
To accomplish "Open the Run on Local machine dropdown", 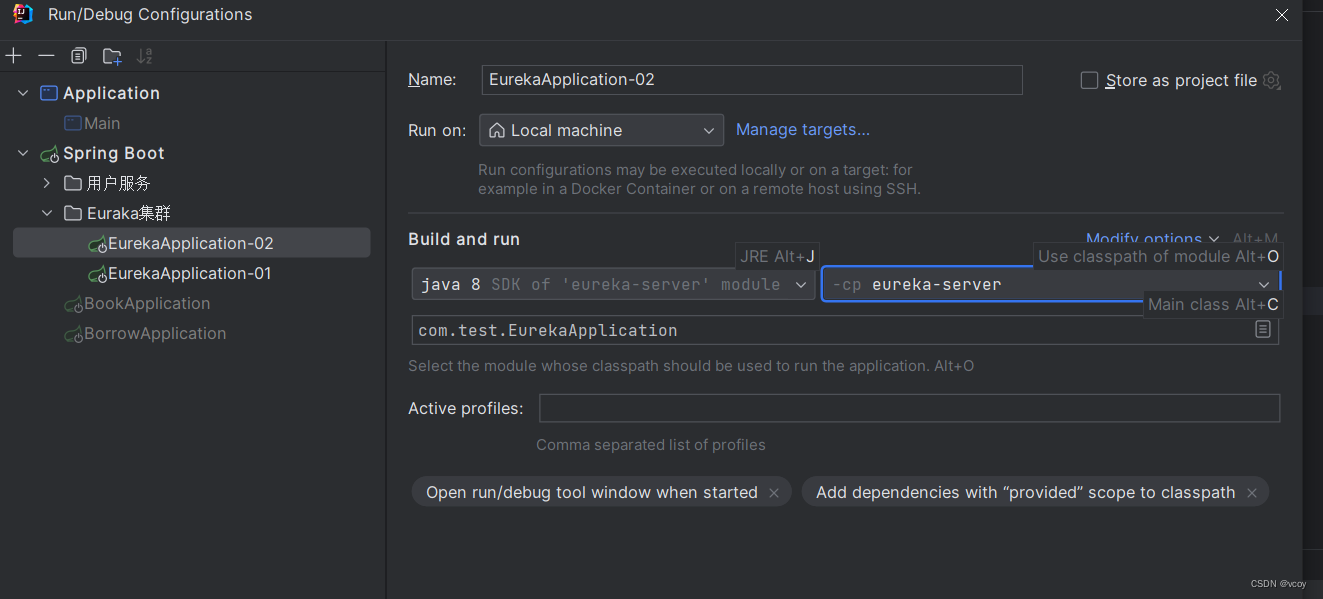I will (x=601, y=130).
